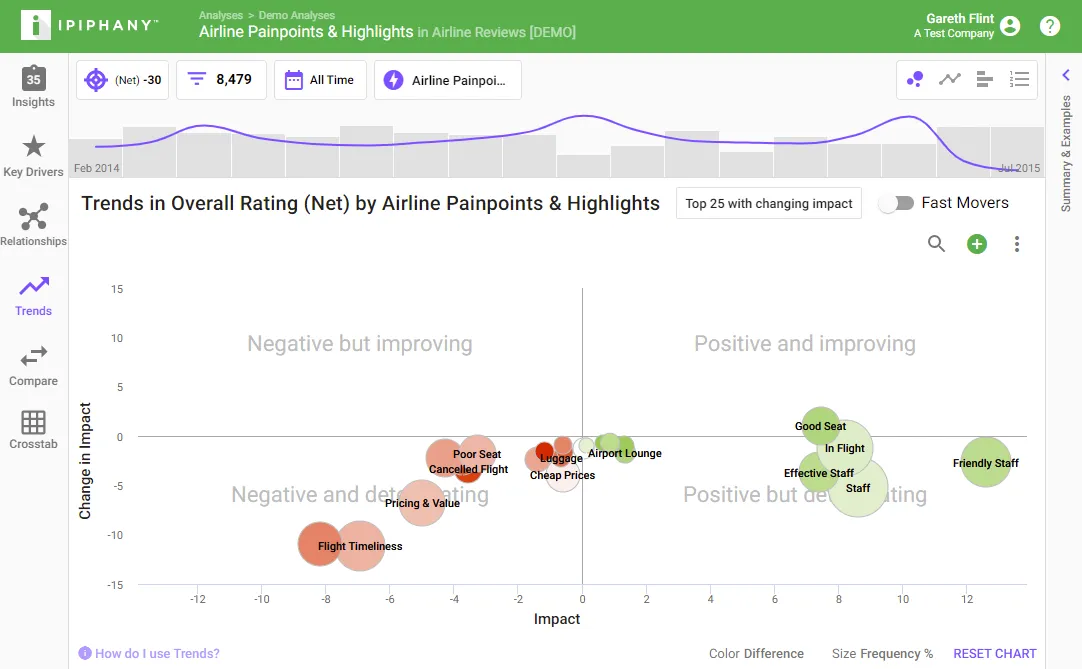The width and height of the screenshot is (1082, 669).
Task: Open the Insights panel with badge 35
Action: pos(33,87)
